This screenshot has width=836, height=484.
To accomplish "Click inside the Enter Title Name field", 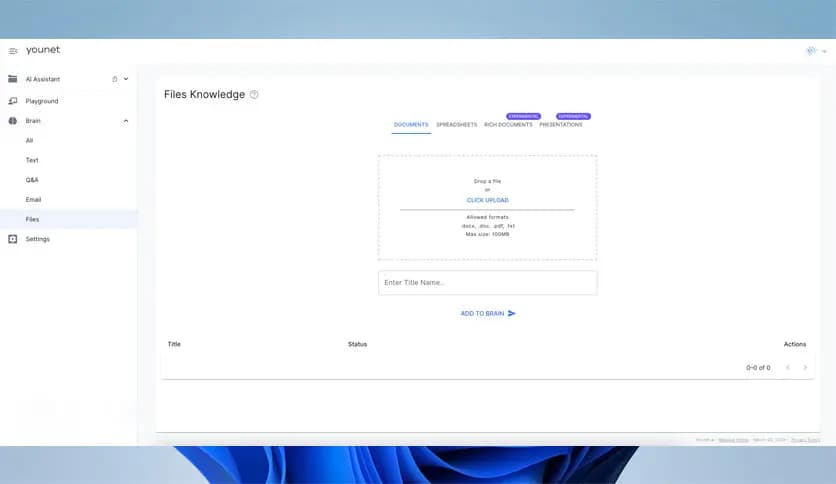I will (x=487, y=283).
